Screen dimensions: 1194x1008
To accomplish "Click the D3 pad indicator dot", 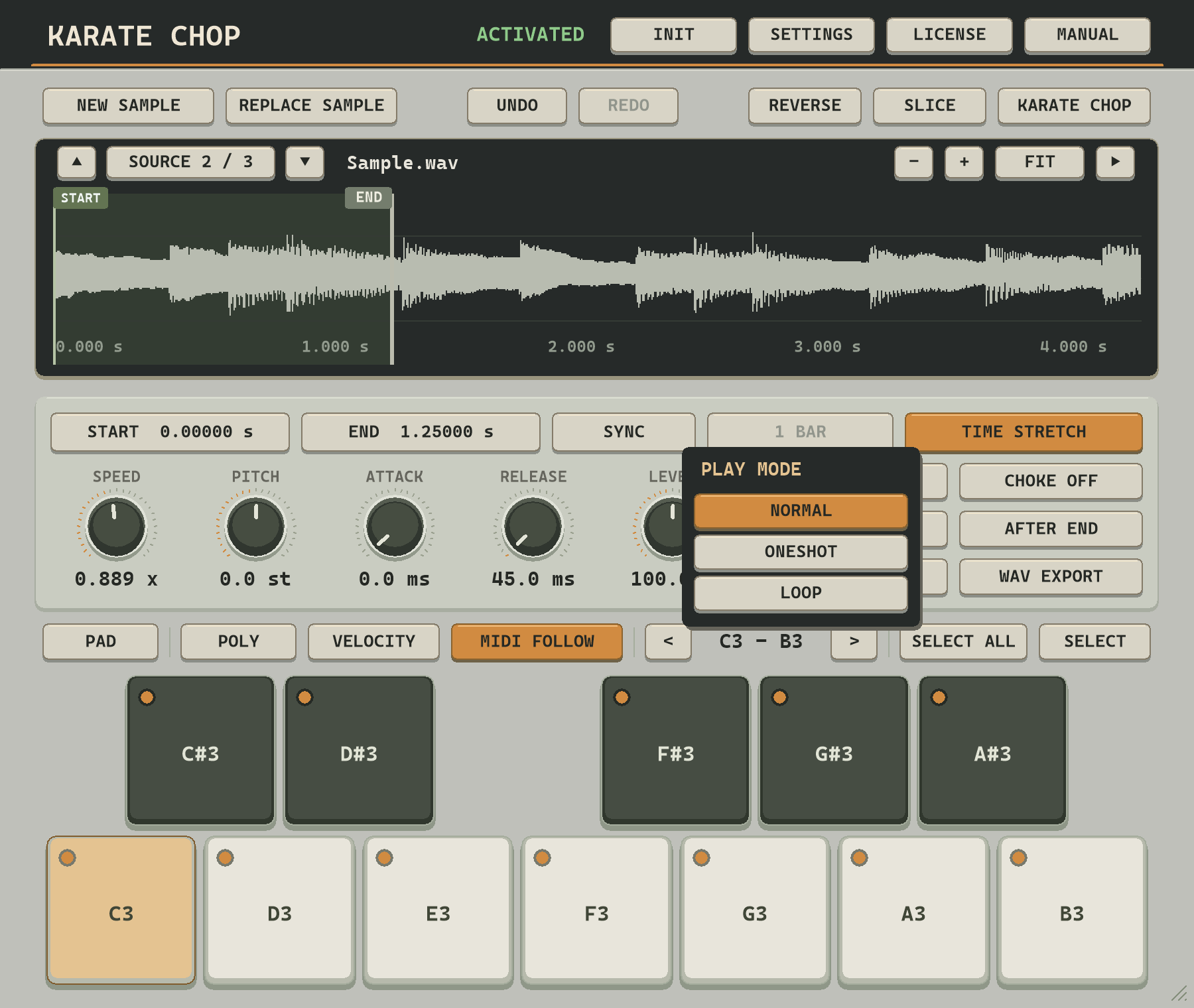I will (x=225, y=857).
